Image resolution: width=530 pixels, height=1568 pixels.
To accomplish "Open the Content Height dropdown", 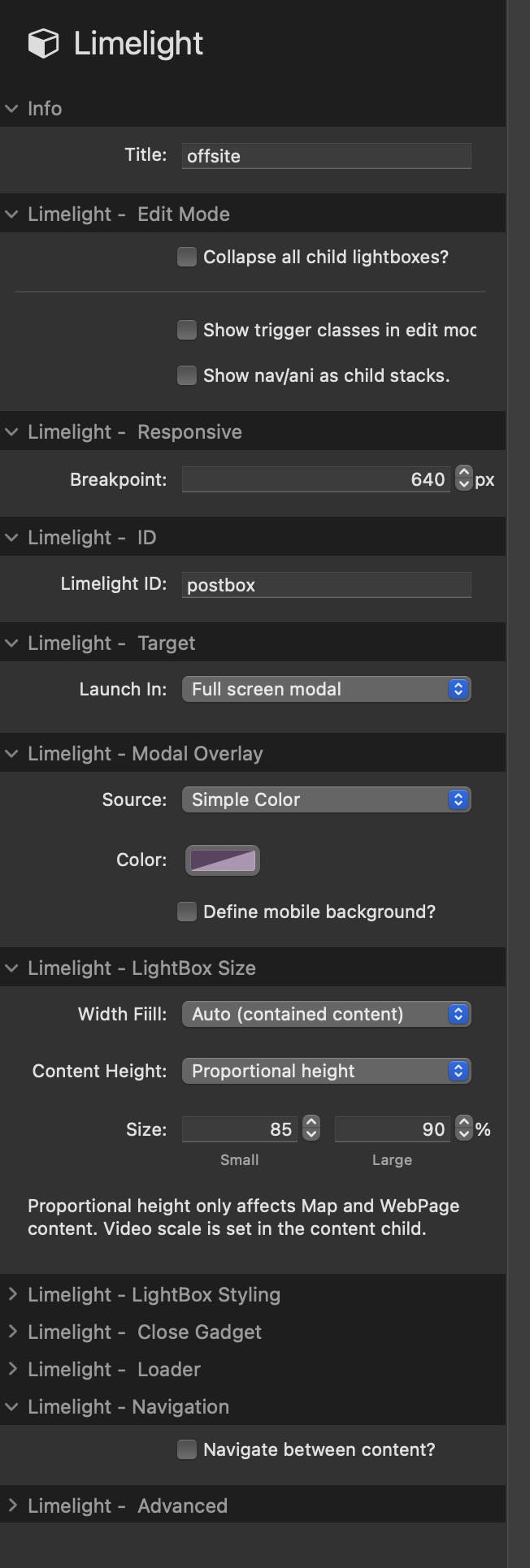I will pos(326,1071).
